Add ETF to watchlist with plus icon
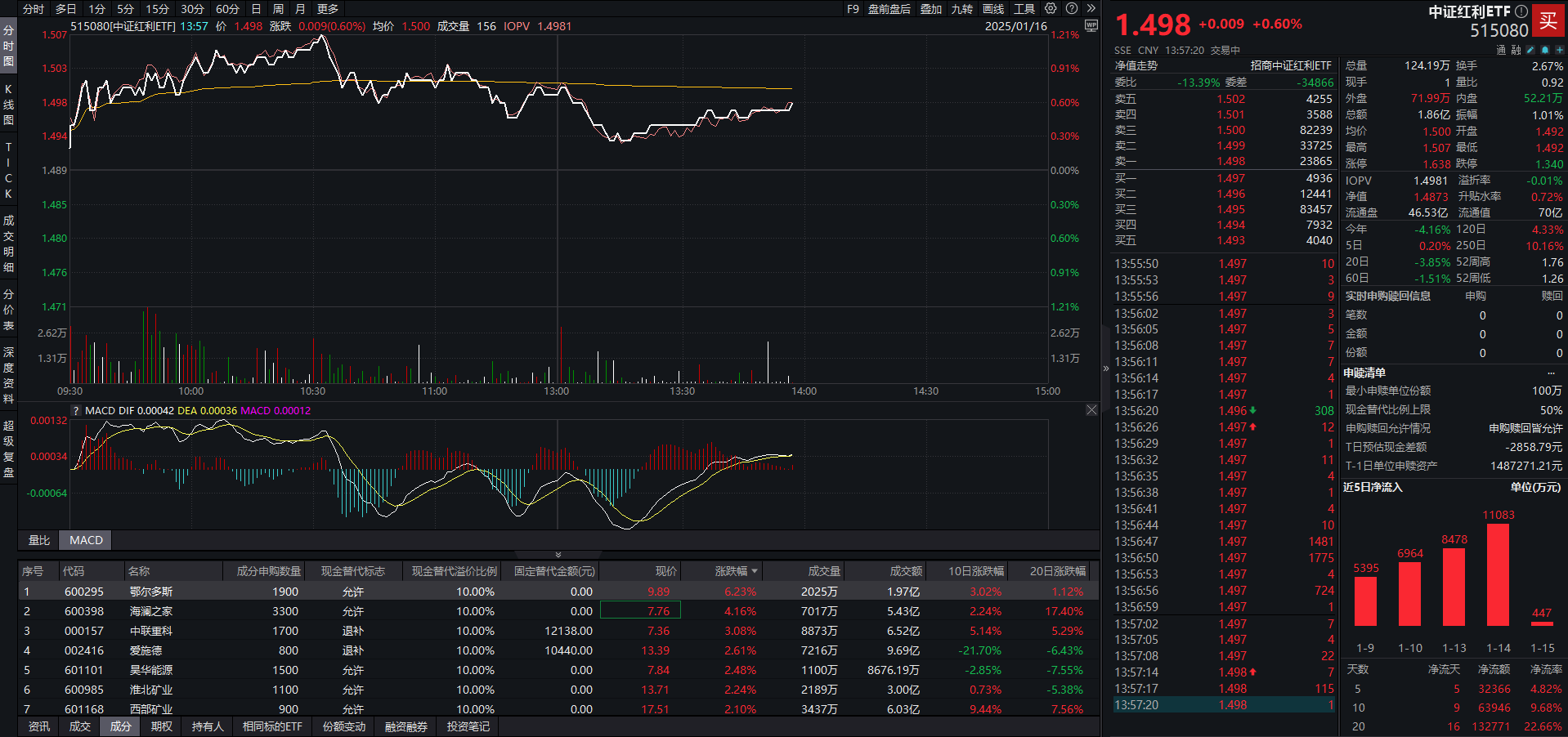Viewport: 1568px width, 737px height. click(1559, 51)
